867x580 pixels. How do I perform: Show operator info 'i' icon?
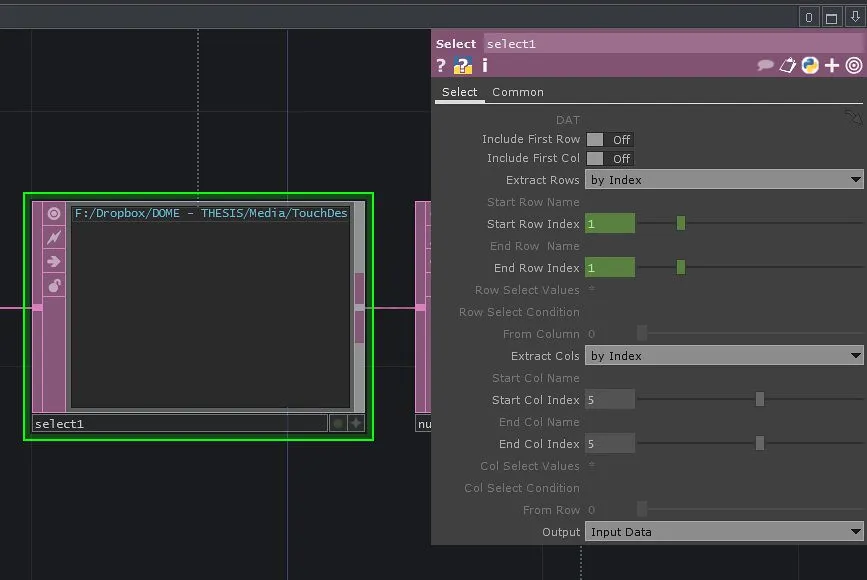485,66
